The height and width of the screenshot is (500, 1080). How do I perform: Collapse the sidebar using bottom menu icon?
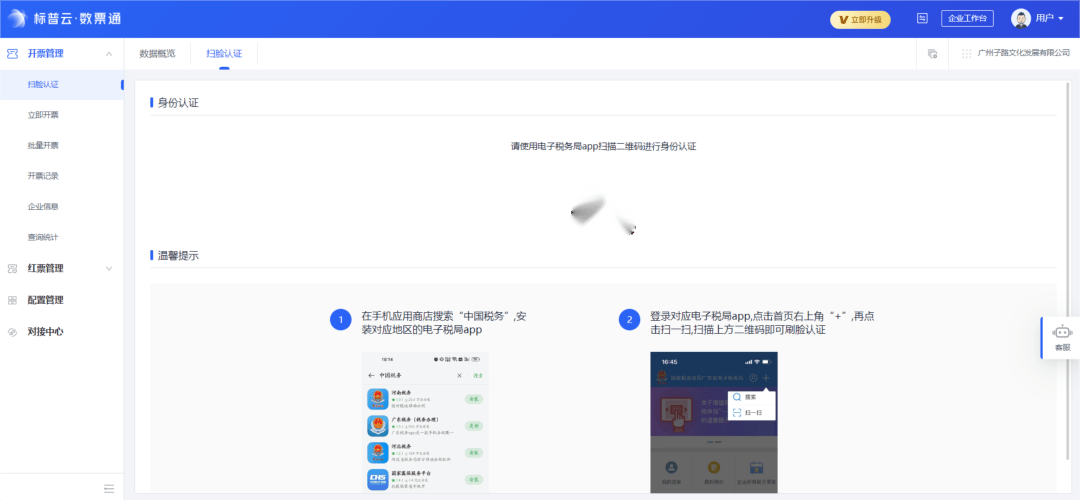109,488
